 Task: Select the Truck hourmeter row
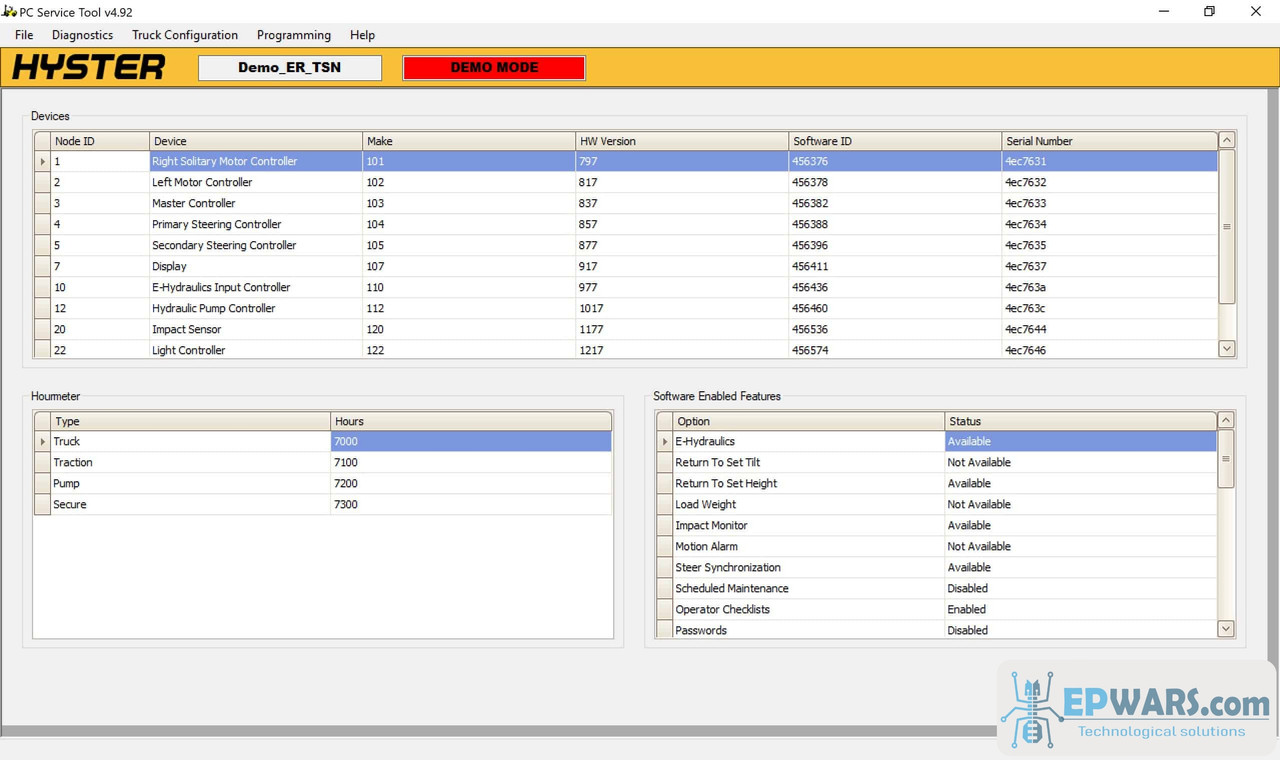322,441
